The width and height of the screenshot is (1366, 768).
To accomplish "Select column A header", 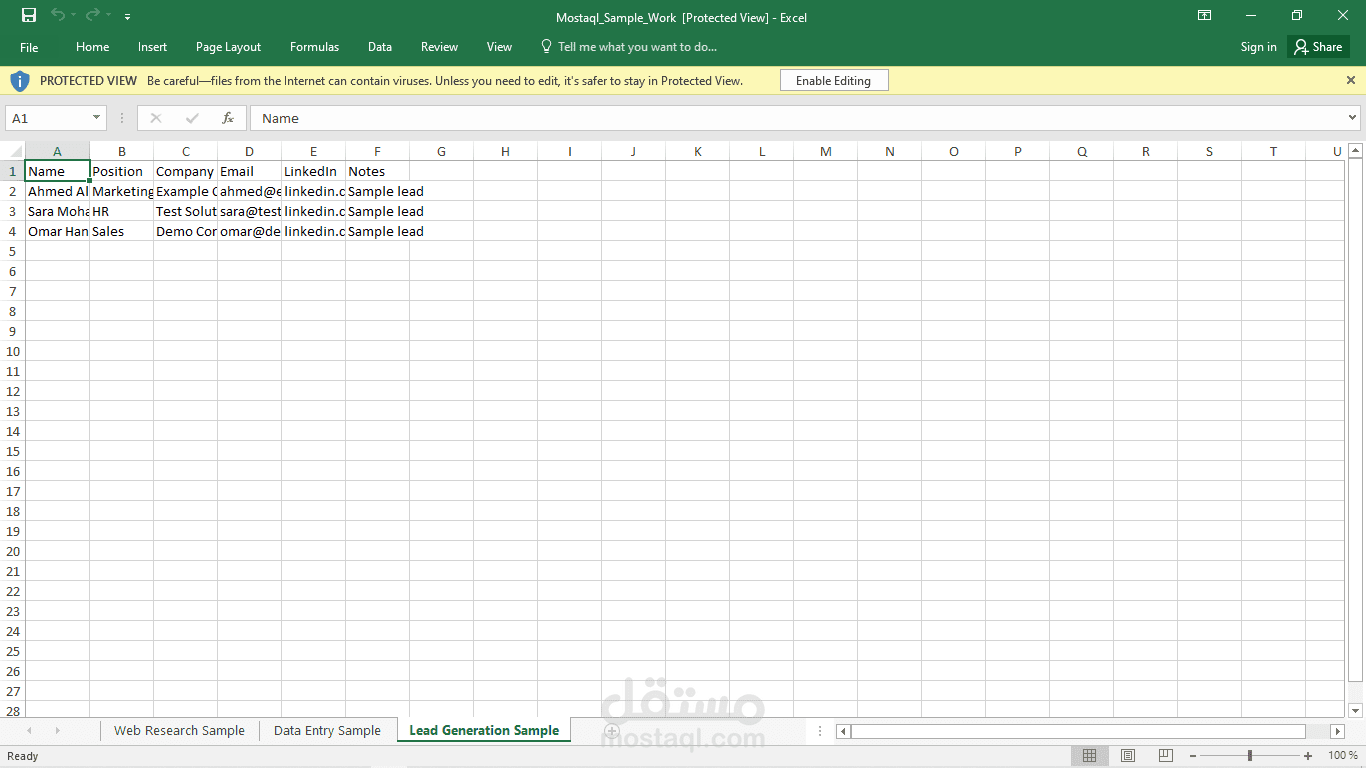I will tap(57, 151).
